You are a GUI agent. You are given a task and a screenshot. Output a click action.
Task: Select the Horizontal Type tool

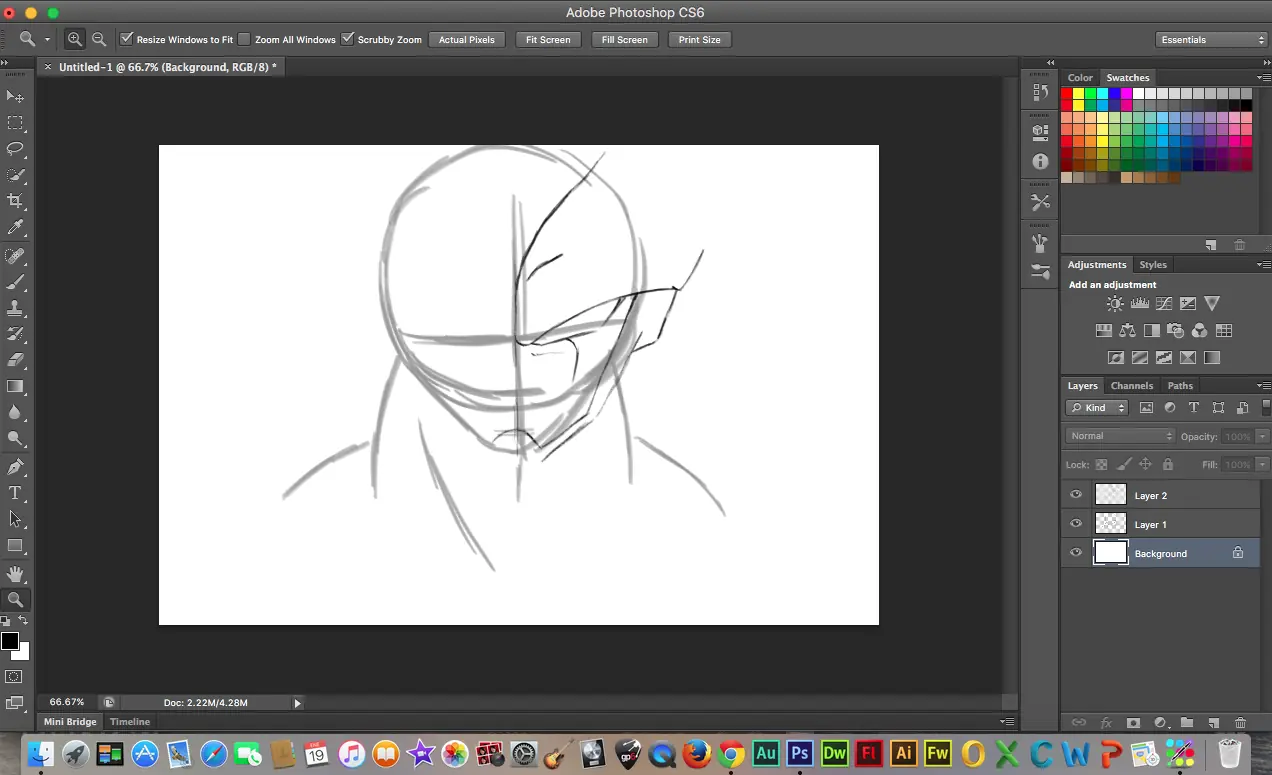pyautogui.click(x=16, y=493)
